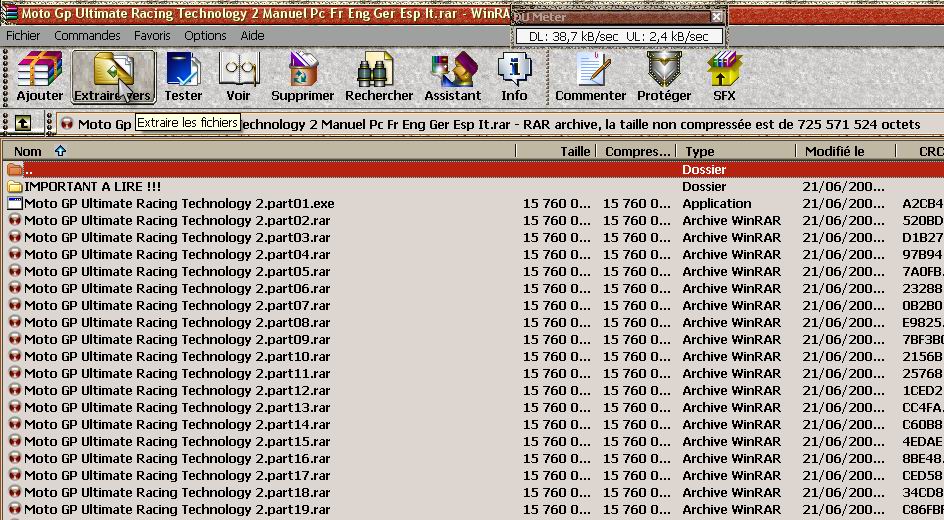Select the part03.rar file name
This screenshot has width=944, height=520.
177,237
